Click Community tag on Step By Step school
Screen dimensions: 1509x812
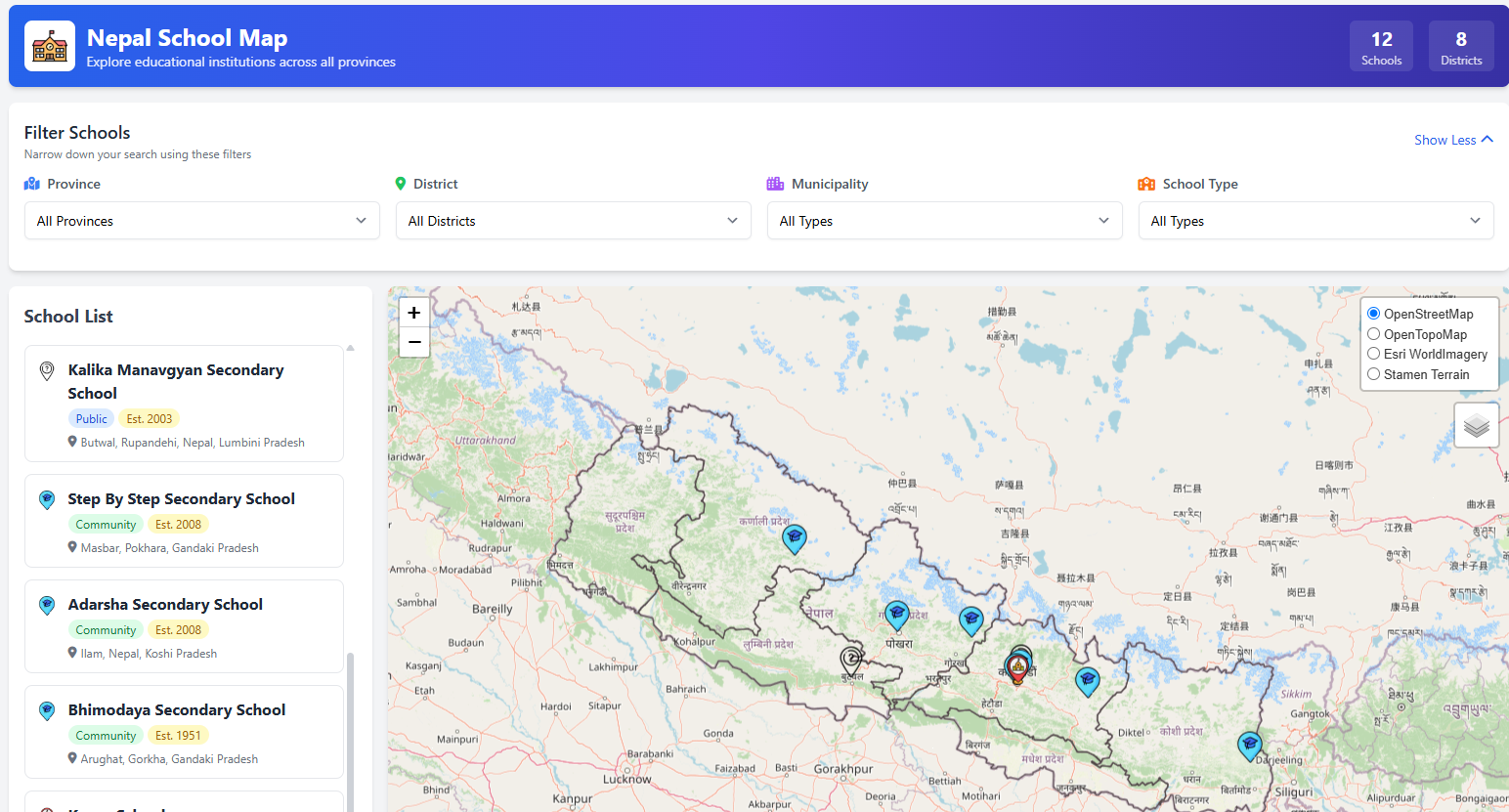(x=106, y=524)
